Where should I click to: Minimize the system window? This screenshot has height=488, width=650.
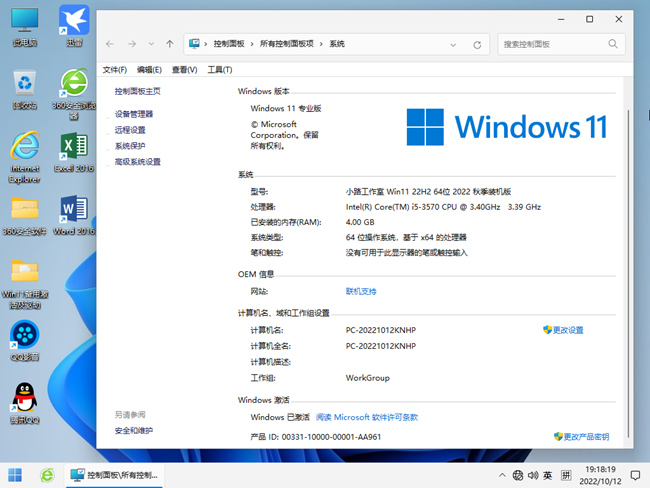561,19
